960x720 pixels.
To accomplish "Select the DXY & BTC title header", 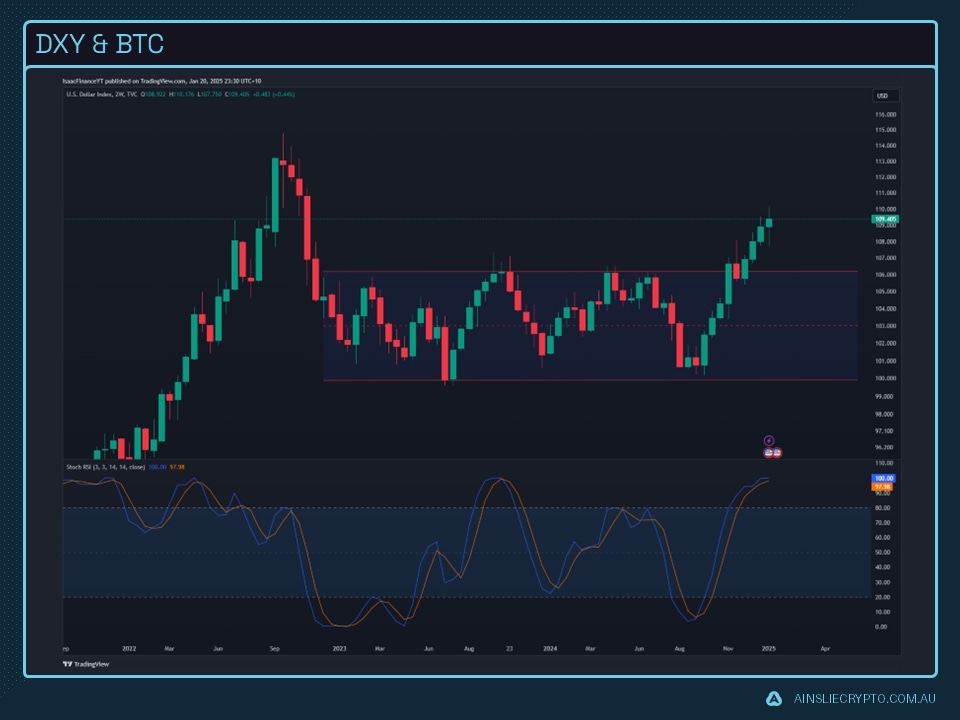I will point(100,43).
